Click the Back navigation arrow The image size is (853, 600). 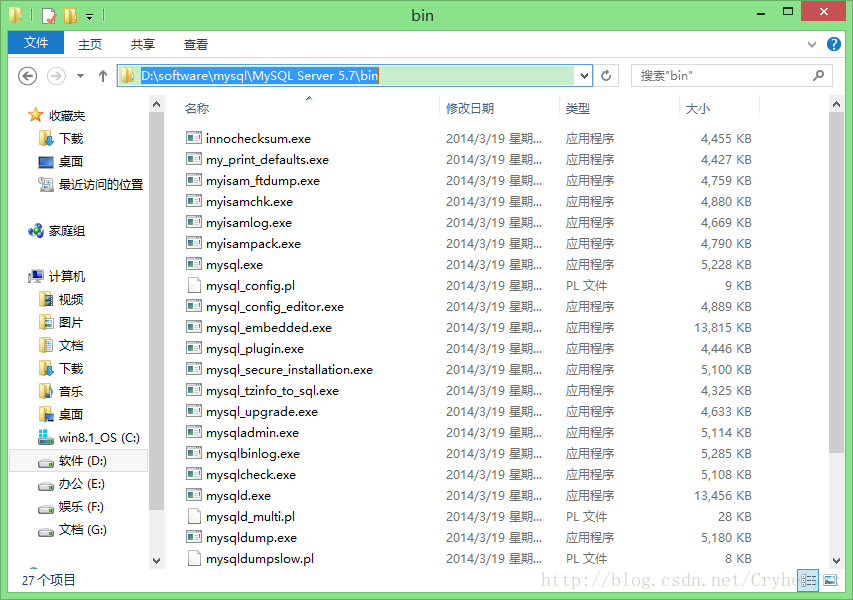27,76
